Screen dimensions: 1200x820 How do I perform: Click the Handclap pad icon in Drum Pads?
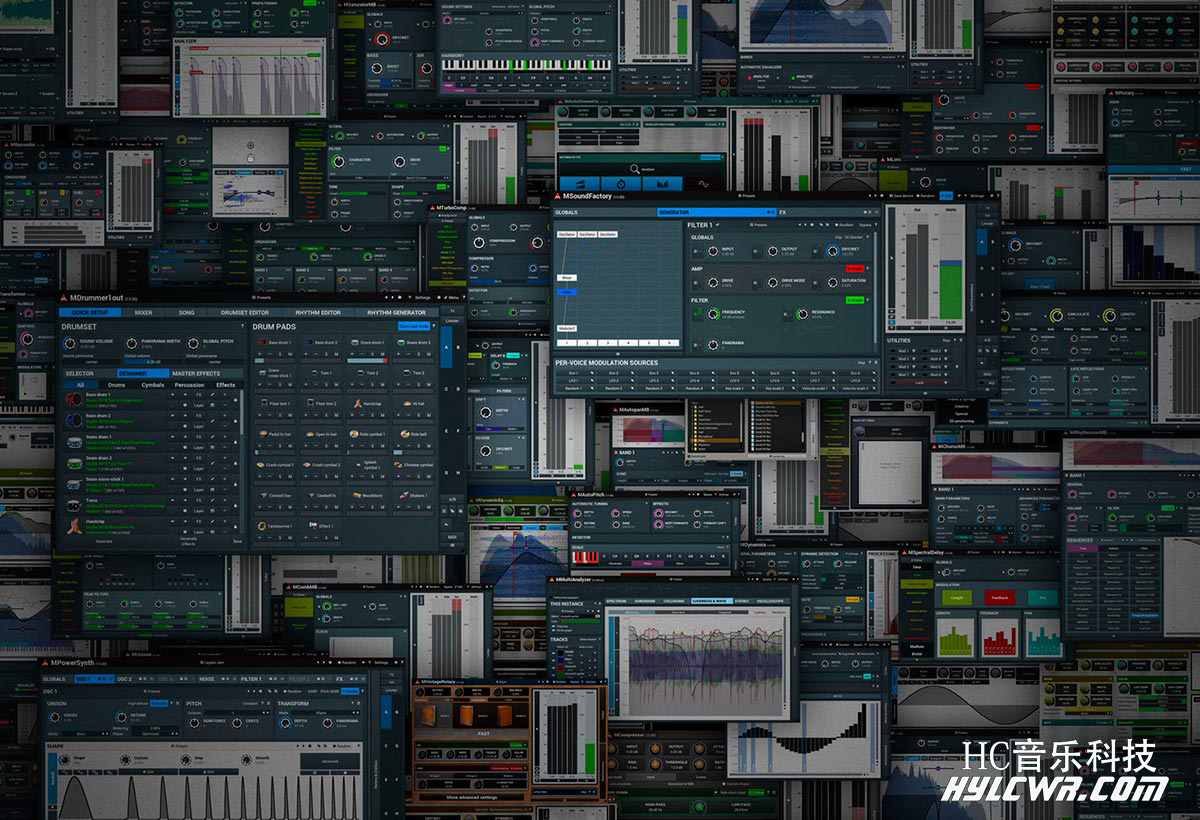358,403
